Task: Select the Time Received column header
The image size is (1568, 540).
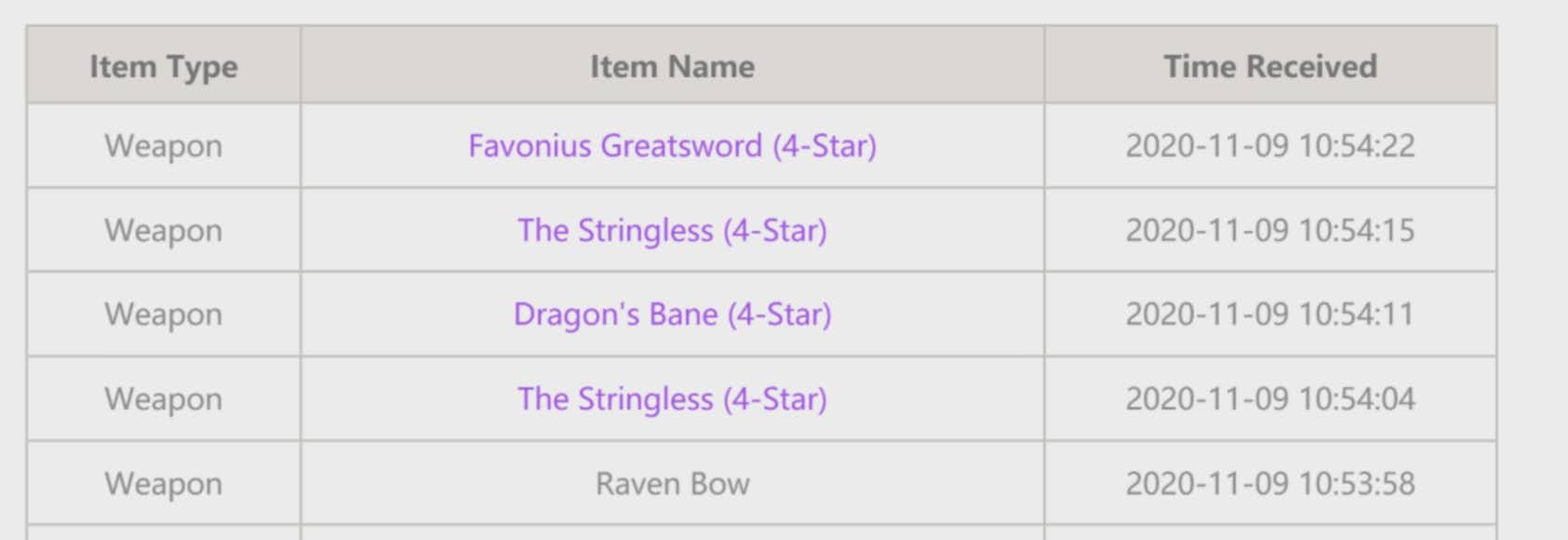Action: [x=1270, y=66]
